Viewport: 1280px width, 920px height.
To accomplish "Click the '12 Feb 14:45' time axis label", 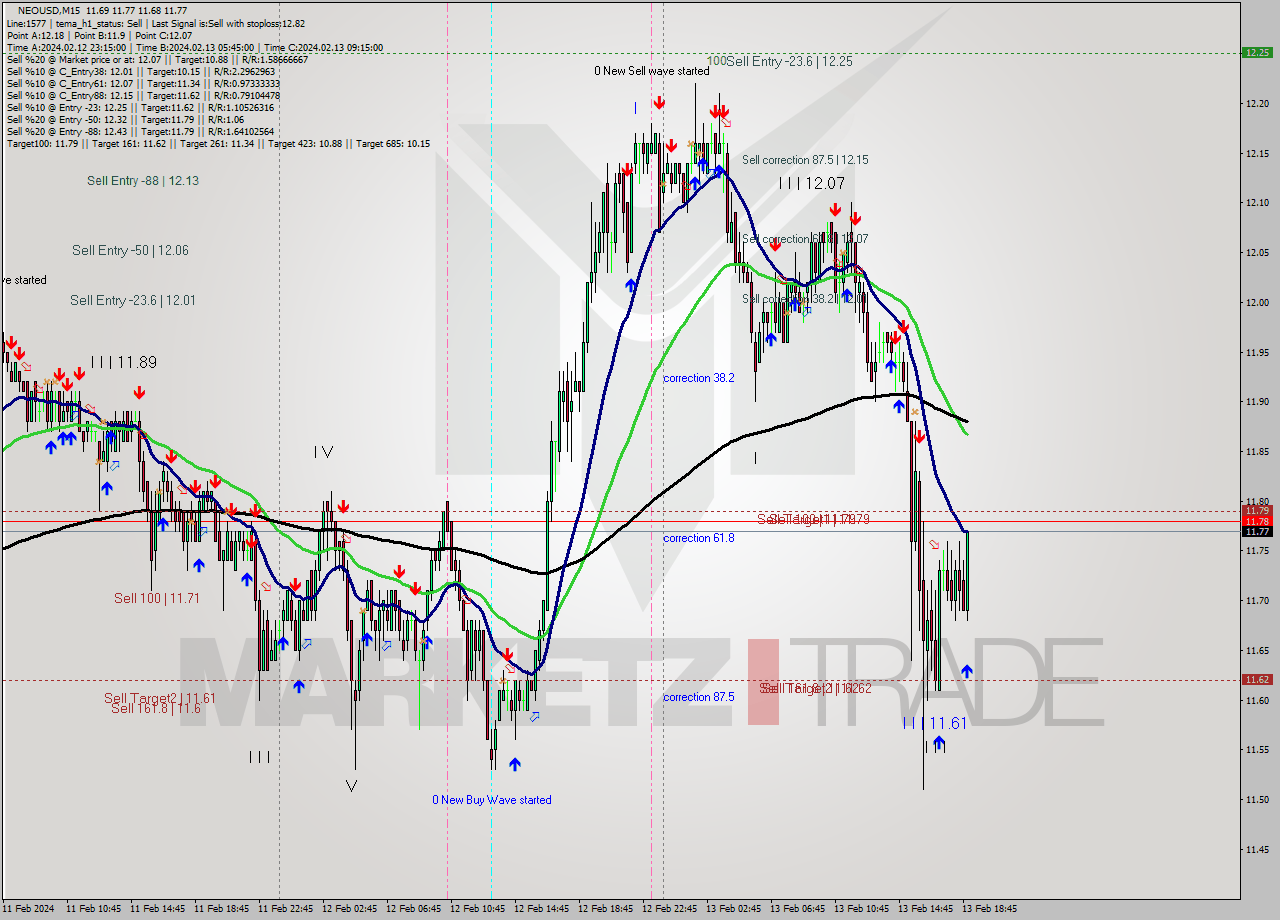I will pos(542,909).
